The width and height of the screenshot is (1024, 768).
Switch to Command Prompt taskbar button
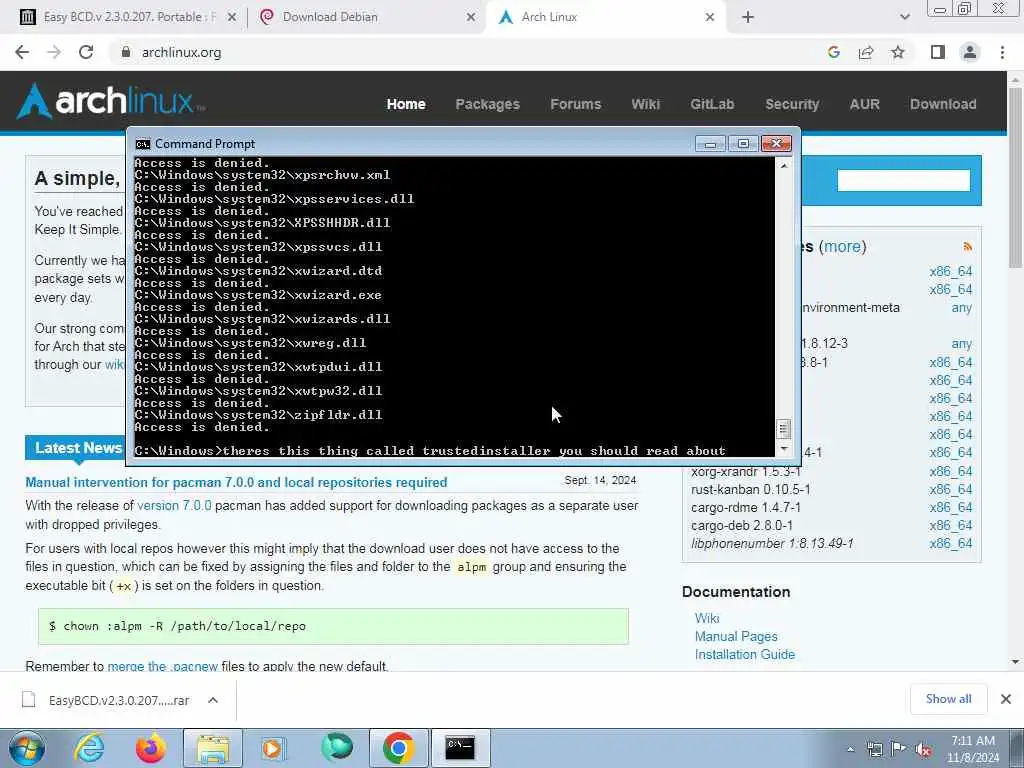click(460, 748)
